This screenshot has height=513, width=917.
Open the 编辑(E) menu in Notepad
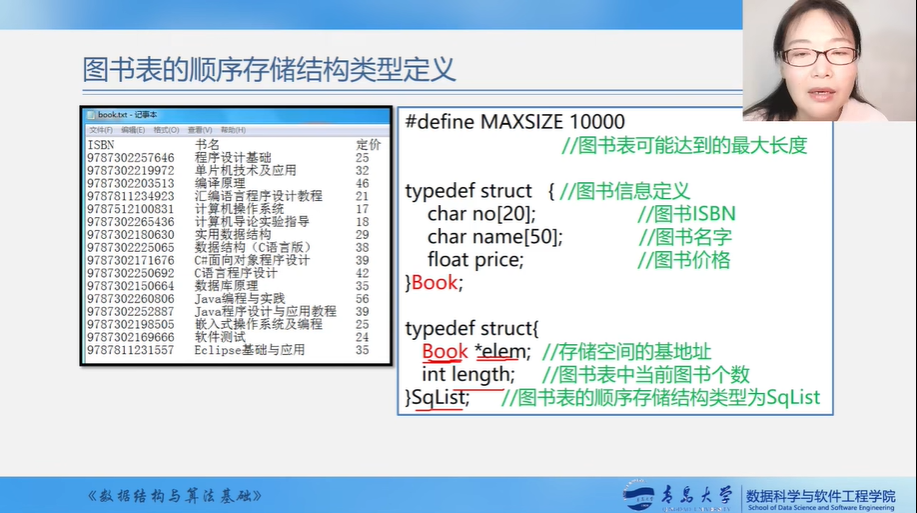pos(133,130)
